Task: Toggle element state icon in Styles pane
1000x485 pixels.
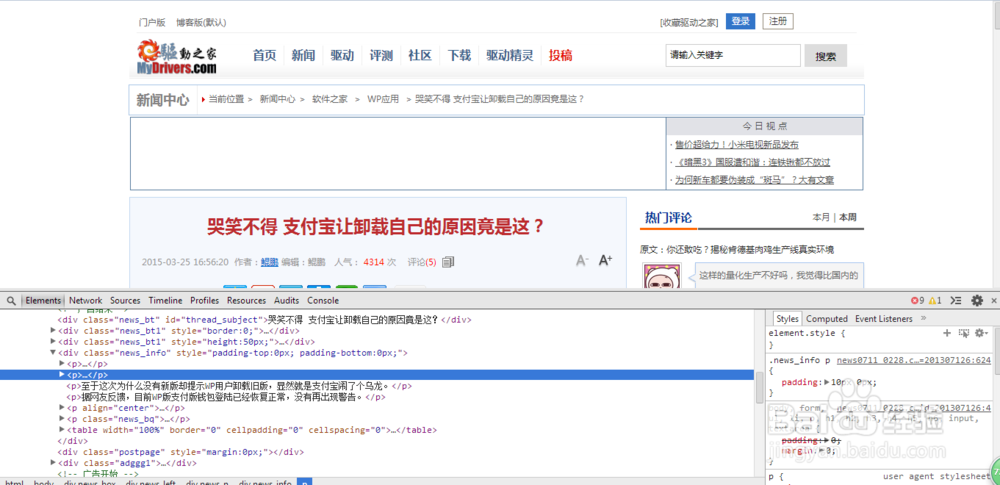Action: 964,333
